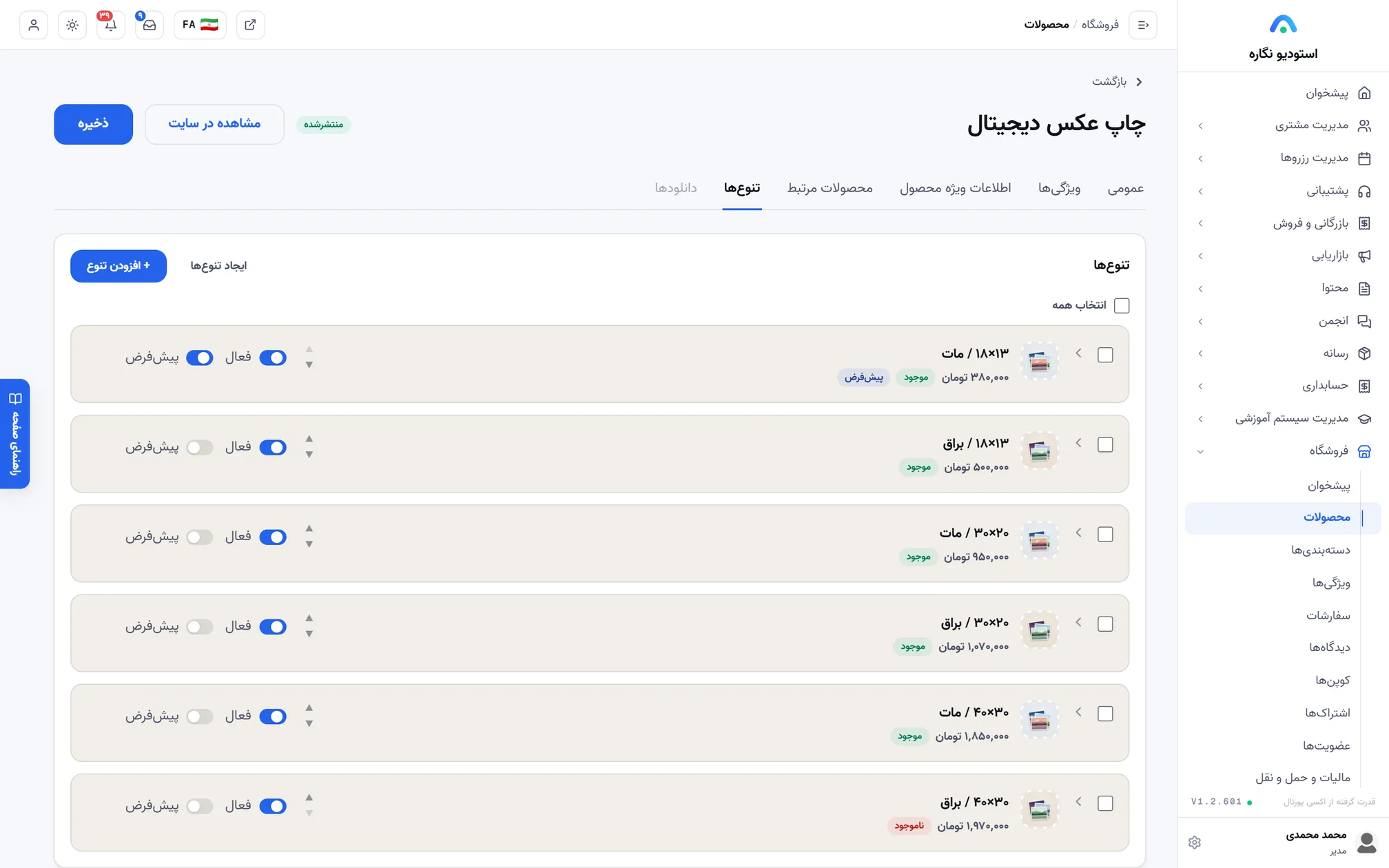
Task: Click the open-in-new-window icon
Action: pyautogui.click(x=250, y=25)
